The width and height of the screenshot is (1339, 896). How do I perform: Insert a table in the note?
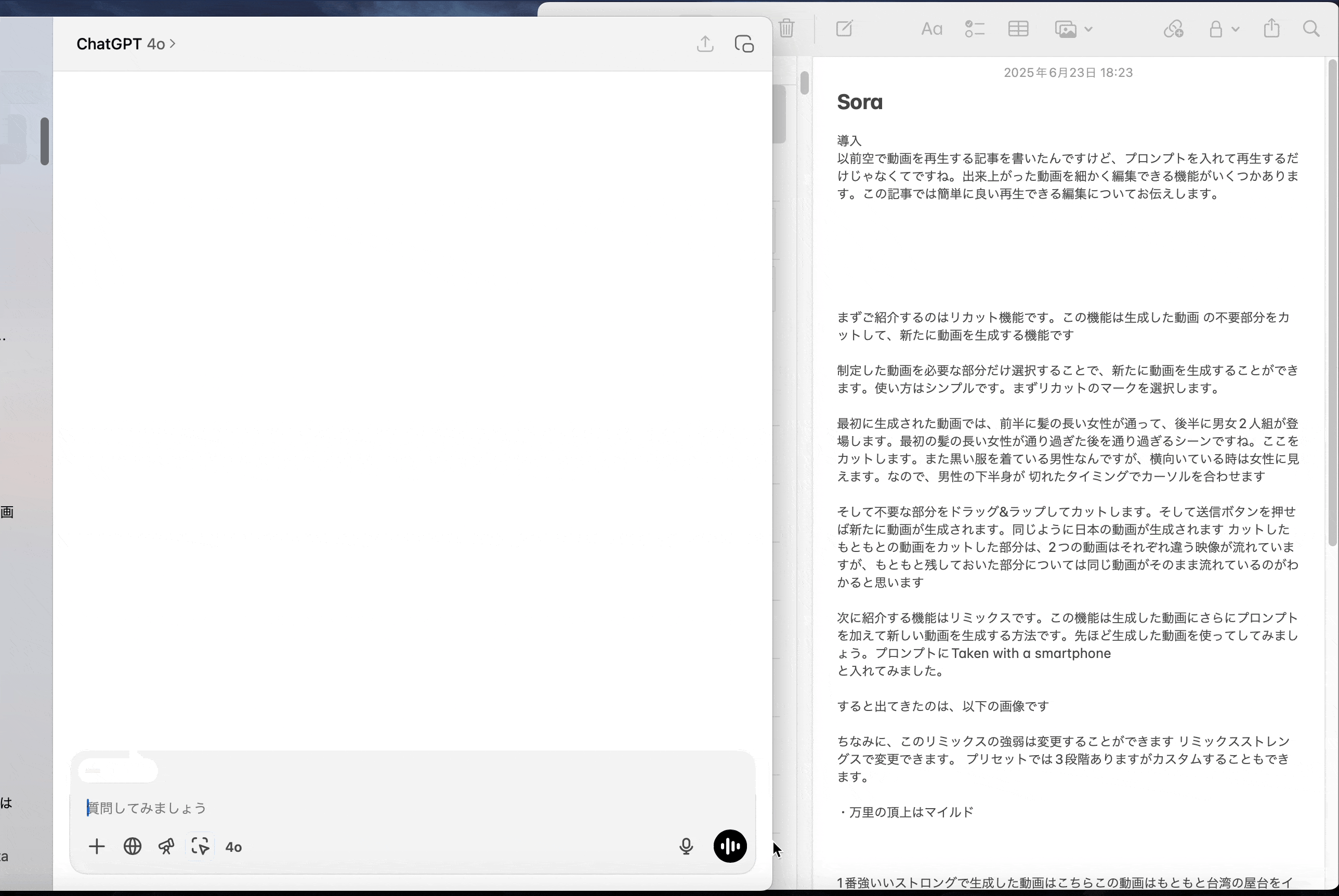click(x=1018, y=29)
